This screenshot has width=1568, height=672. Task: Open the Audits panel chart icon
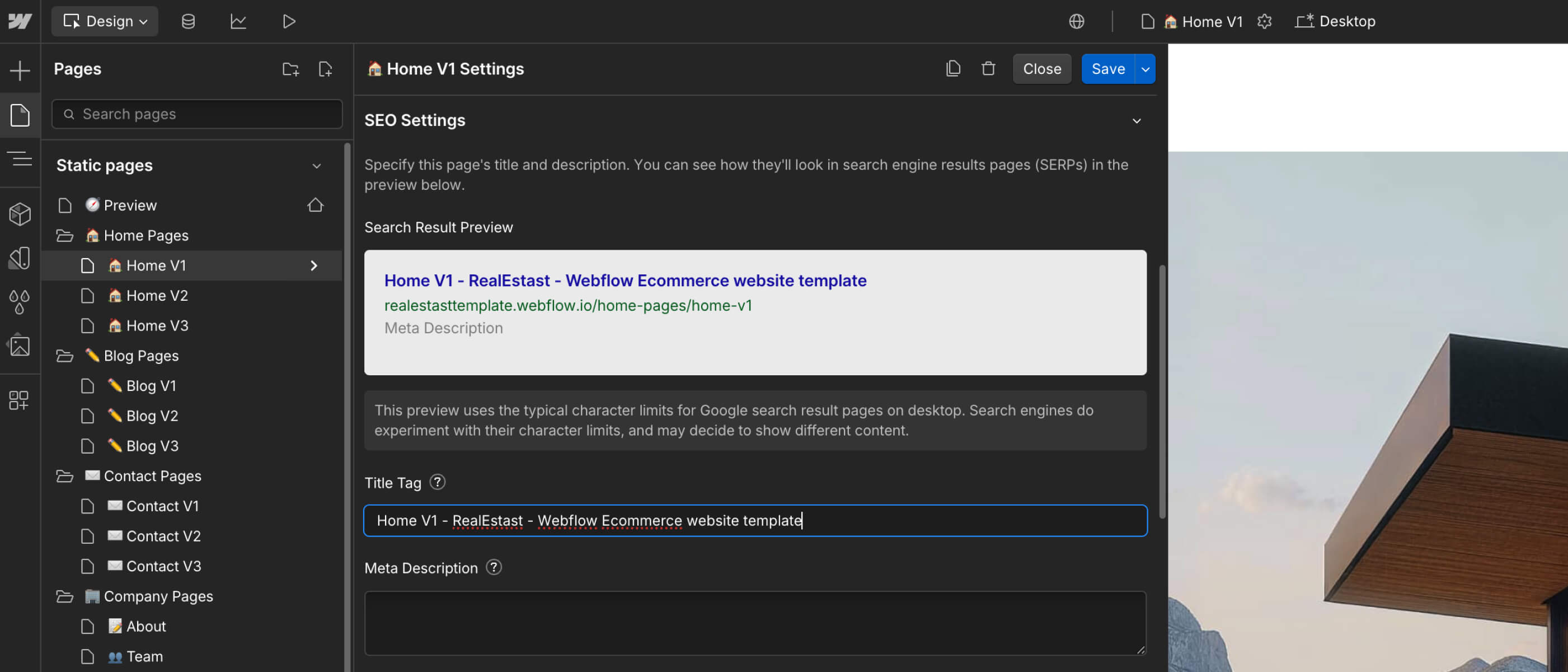pos(238,21)
